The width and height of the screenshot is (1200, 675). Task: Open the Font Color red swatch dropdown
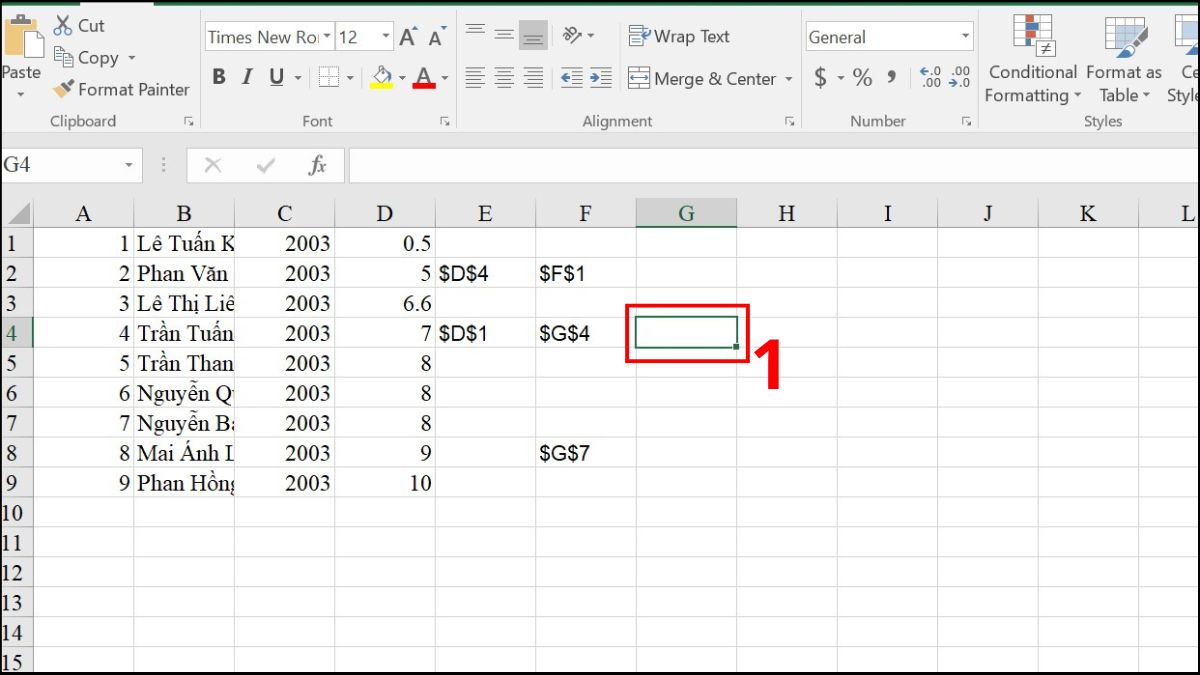pos(444,76)
